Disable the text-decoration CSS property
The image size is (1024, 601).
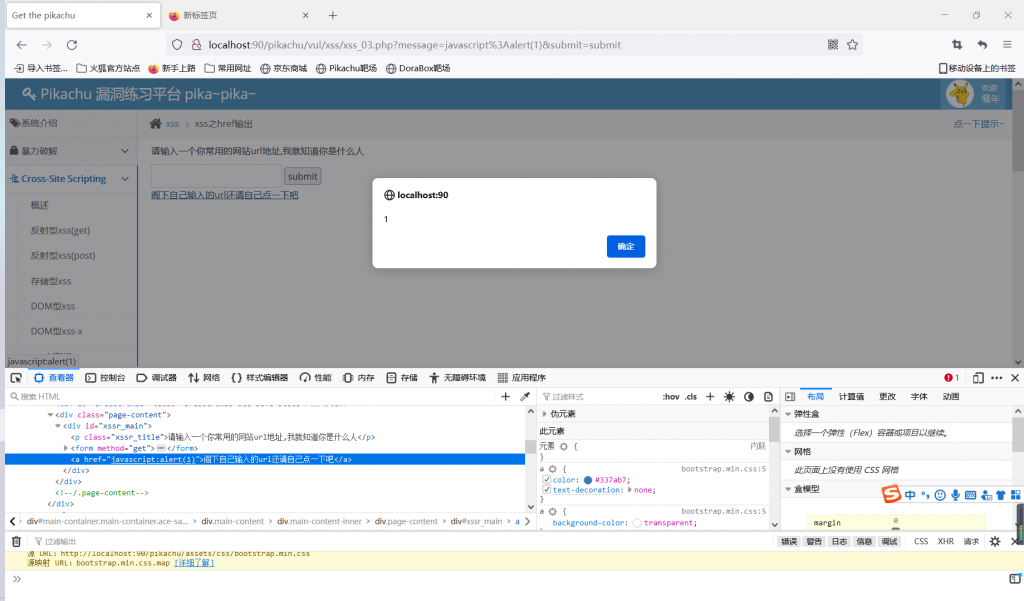pyautogui.click(x=546, y=490)
